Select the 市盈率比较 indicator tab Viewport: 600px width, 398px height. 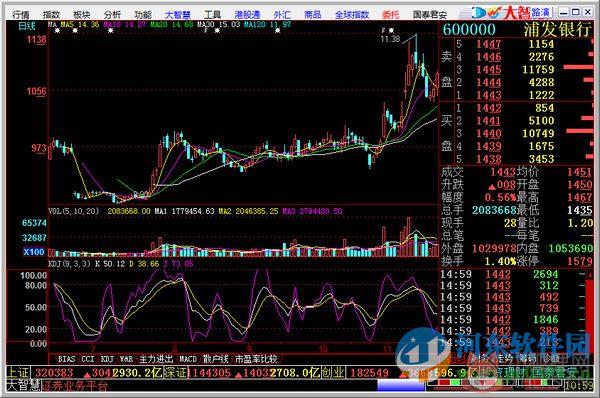point(256,359)
